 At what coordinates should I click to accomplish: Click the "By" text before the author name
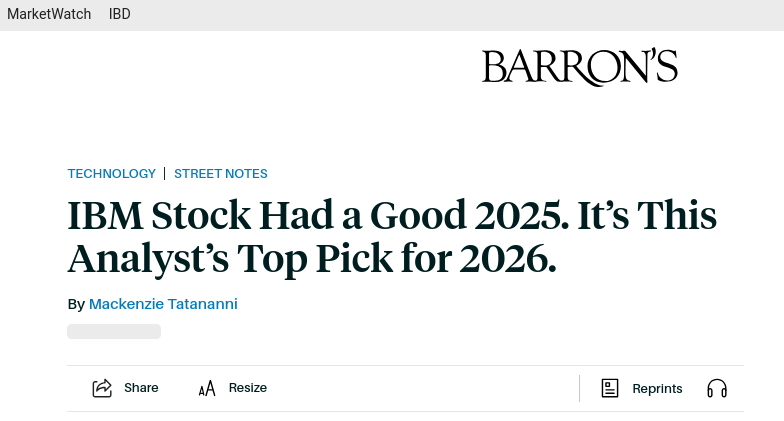coord(76,303)
